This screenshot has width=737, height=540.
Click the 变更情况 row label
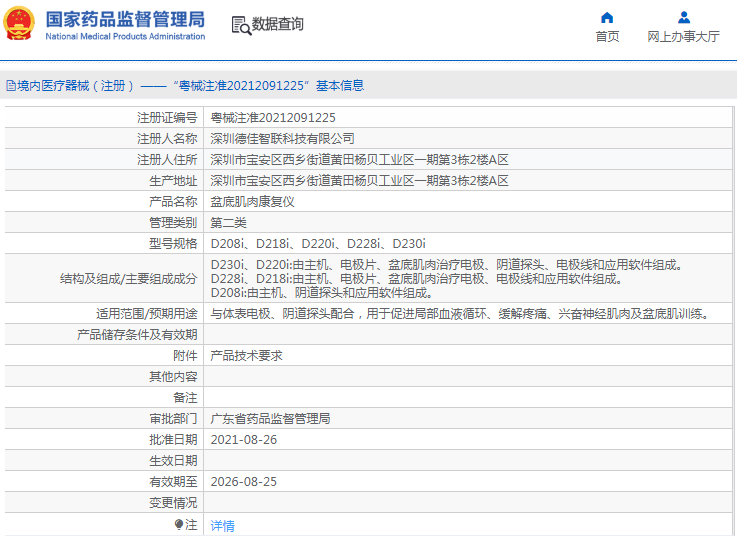(x=173, y=503)
